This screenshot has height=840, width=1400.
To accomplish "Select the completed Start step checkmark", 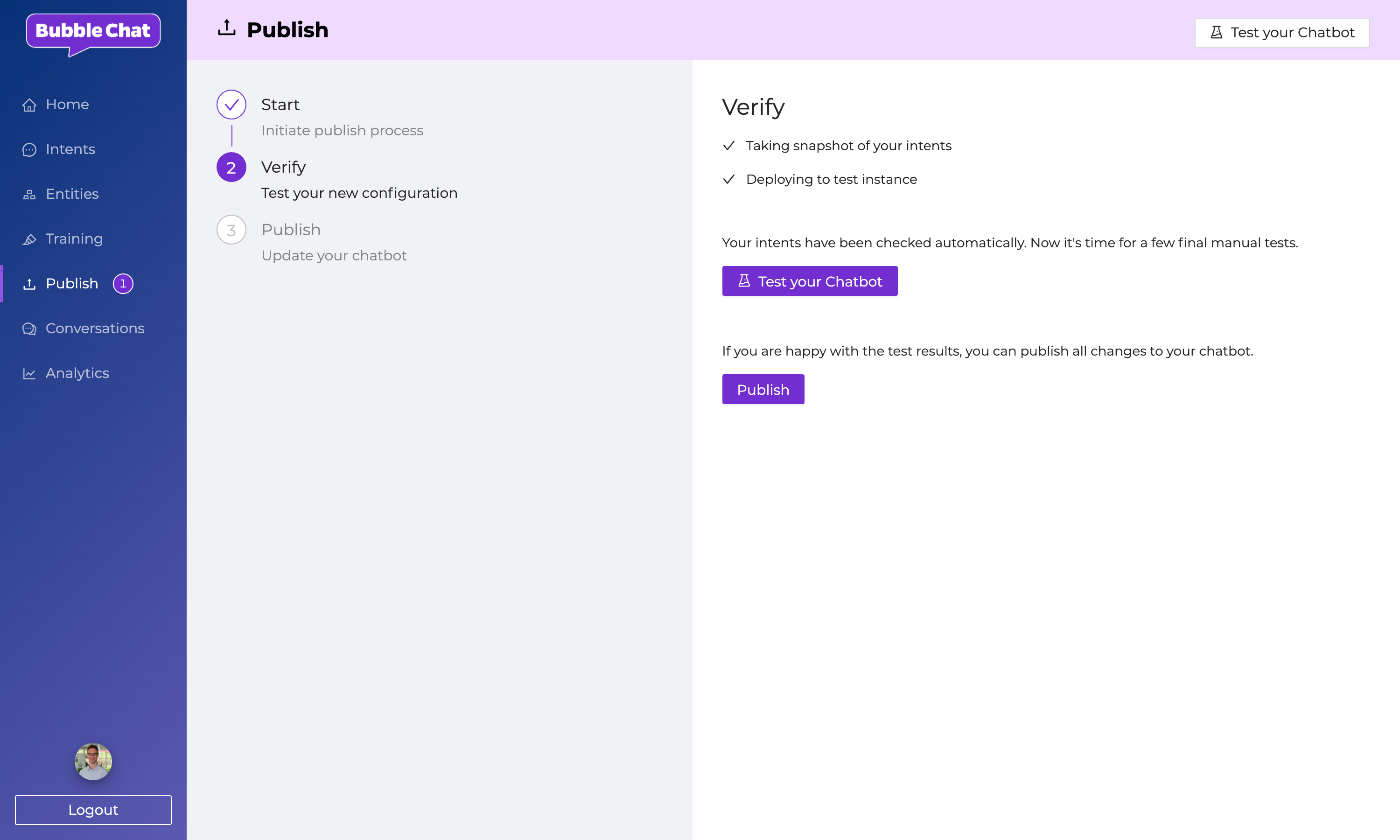I will [231, 105].
